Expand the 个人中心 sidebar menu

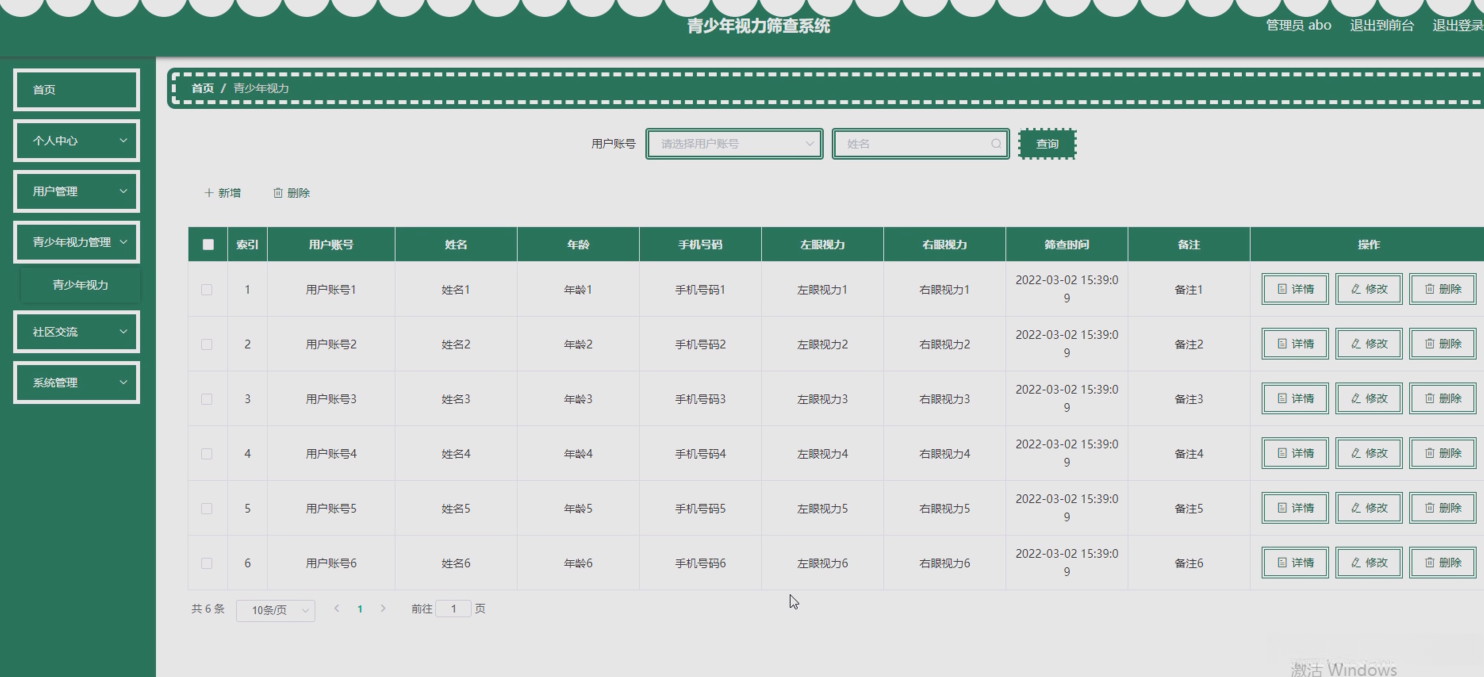[76, 141]
